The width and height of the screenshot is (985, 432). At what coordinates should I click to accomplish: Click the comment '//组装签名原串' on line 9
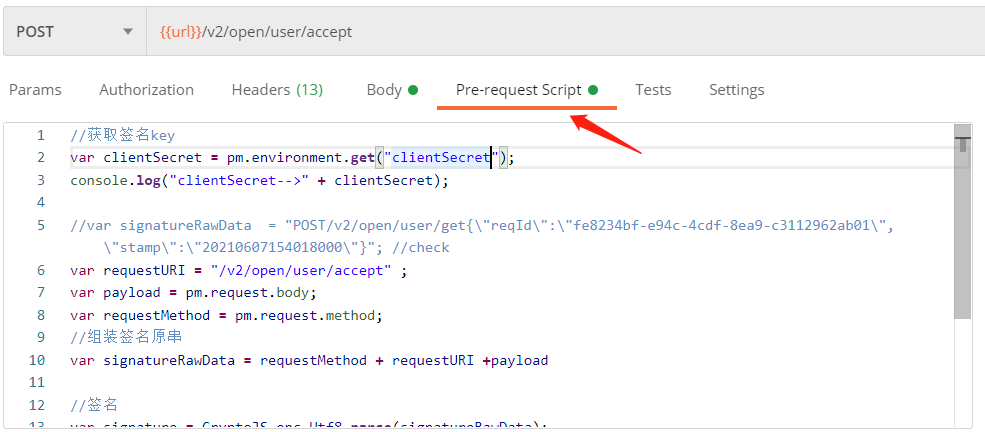[126, 337]
